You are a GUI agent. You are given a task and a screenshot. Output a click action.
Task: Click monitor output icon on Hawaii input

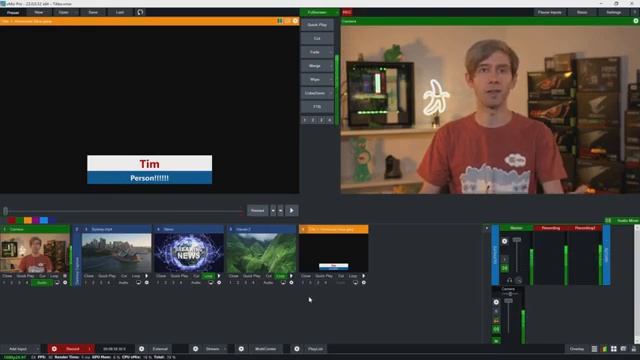coord(283,282)
